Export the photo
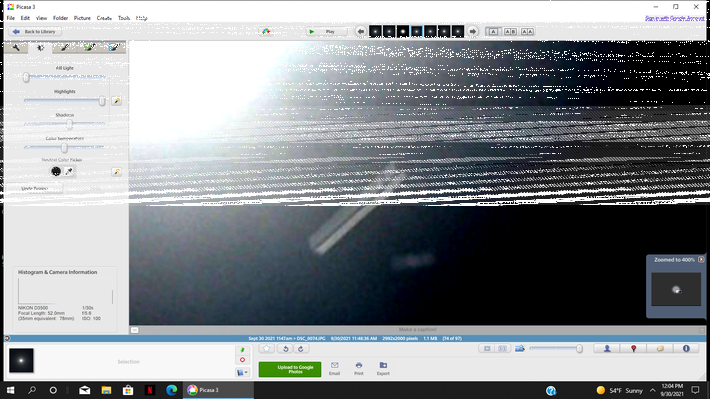 point(383,369)
